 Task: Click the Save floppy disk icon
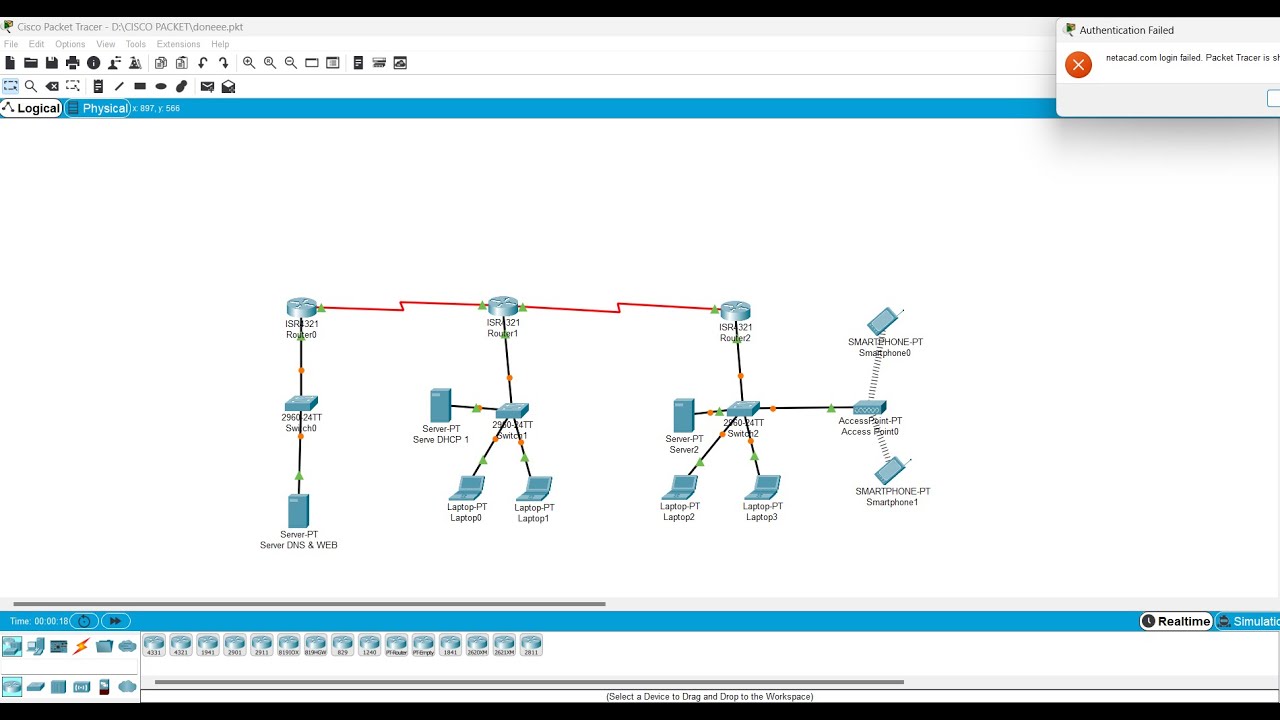pos(52,63)
